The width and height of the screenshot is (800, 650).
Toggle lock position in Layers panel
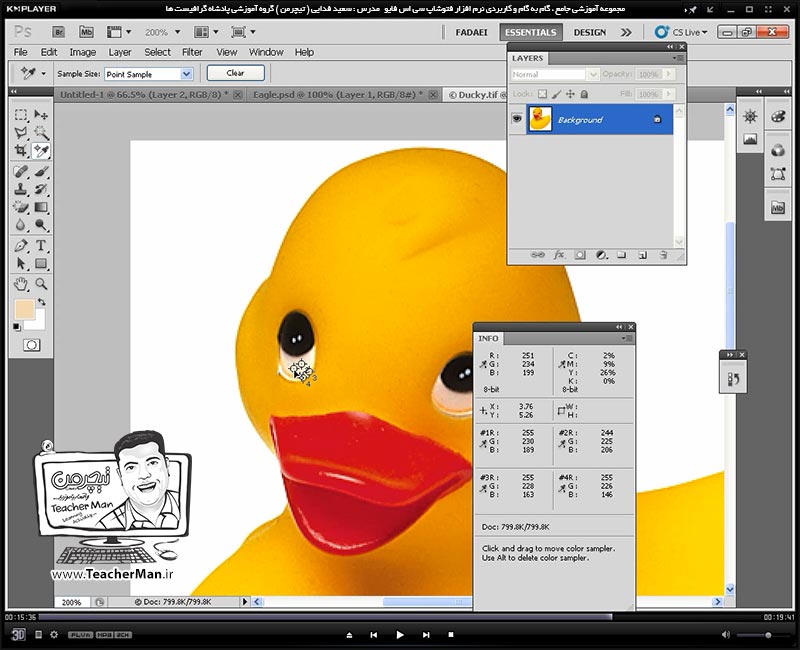click(570, 94)
